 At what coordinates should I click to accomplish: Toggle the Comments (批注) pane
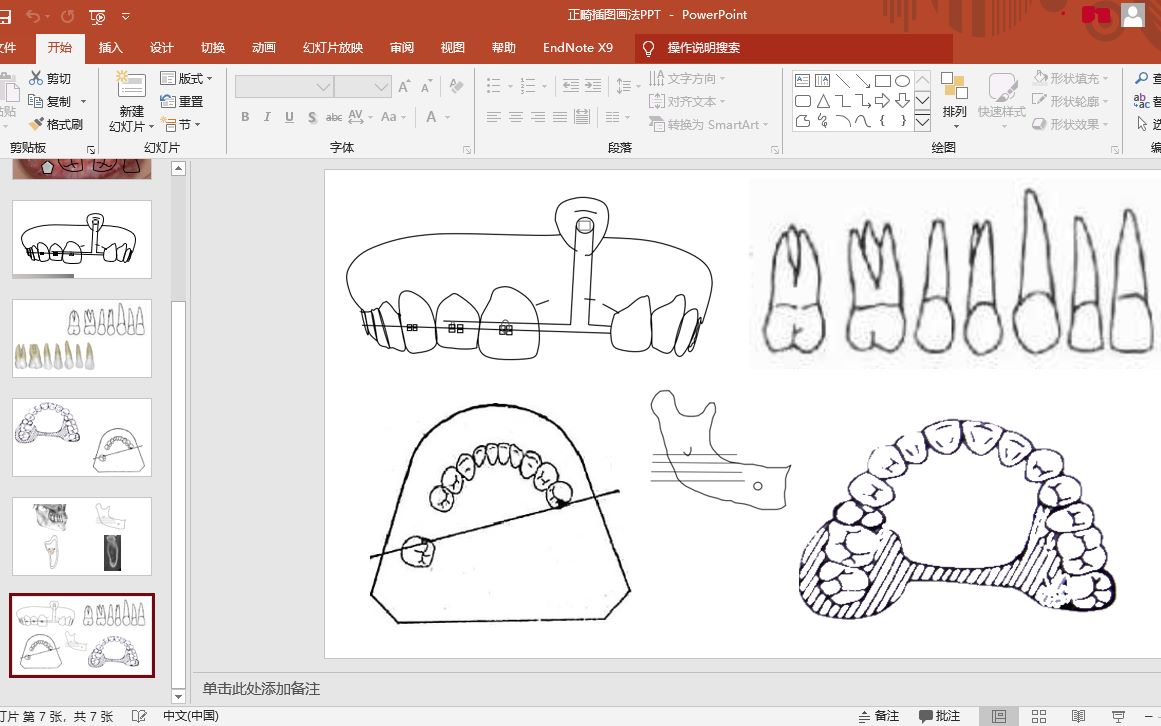[940, 716]
